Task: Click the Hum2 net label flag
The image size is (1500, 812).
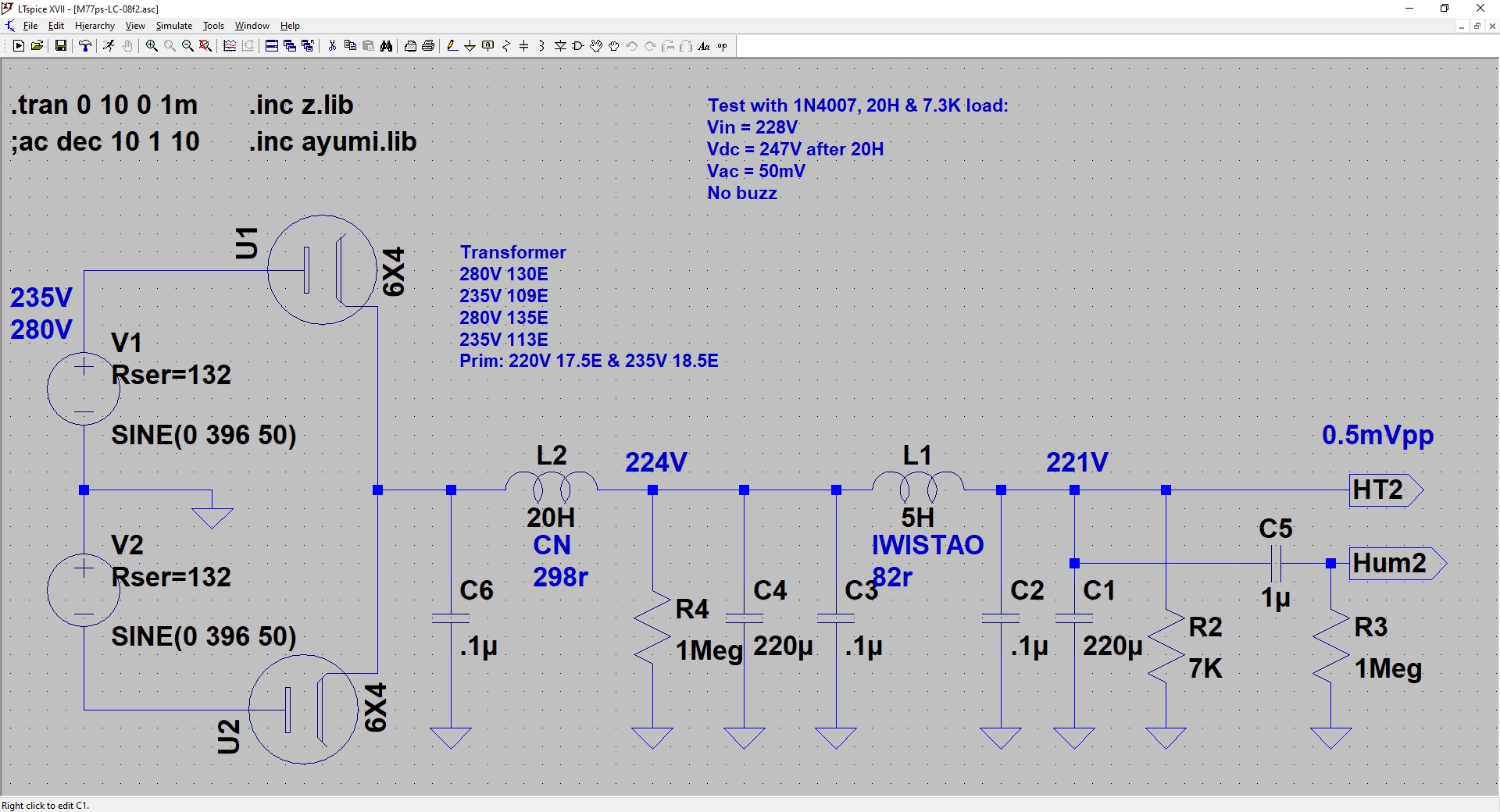Action: pyautogui.click(x=1398, y=564)
